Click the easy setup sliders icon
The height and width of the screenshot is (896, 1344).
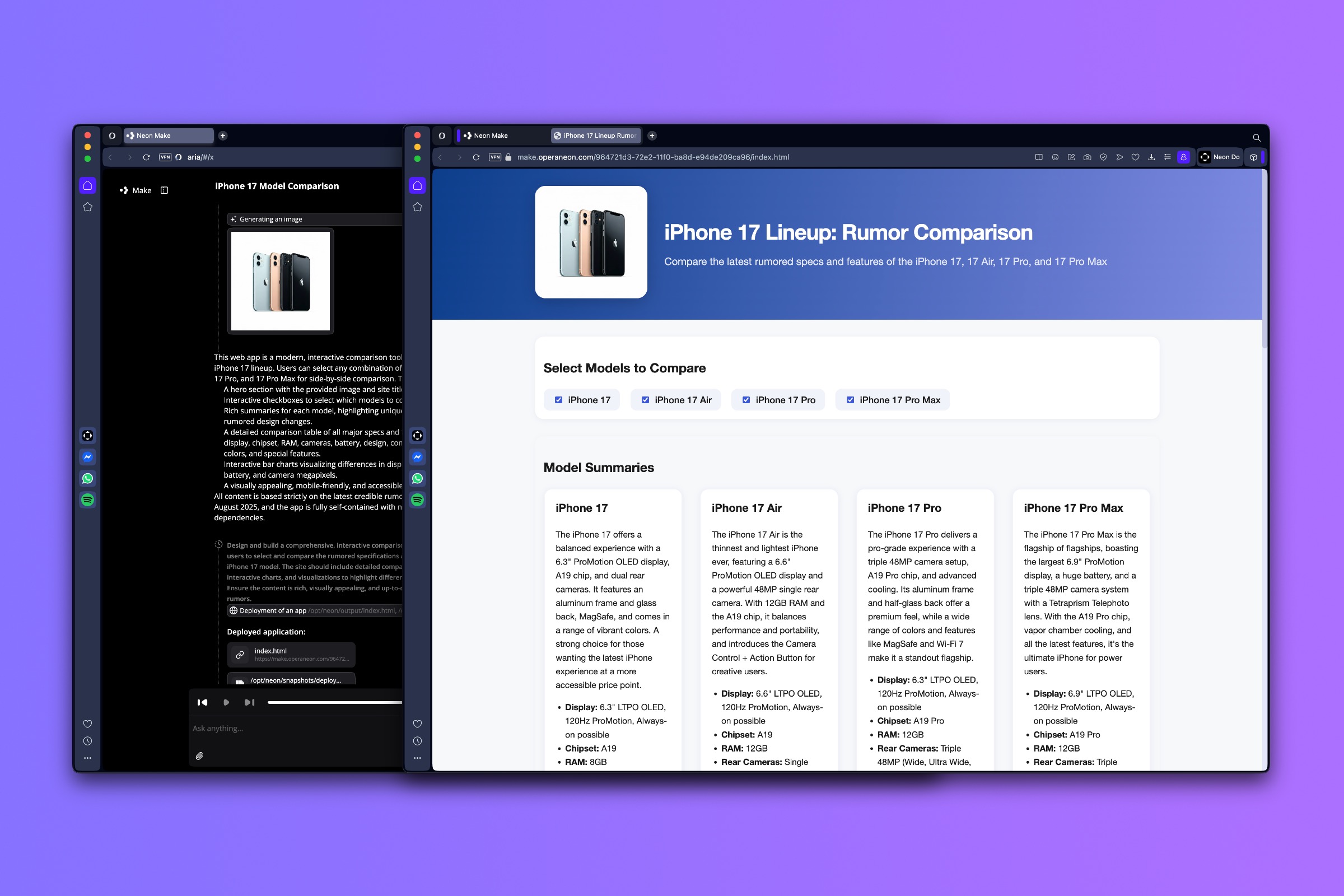[1167, 157]
